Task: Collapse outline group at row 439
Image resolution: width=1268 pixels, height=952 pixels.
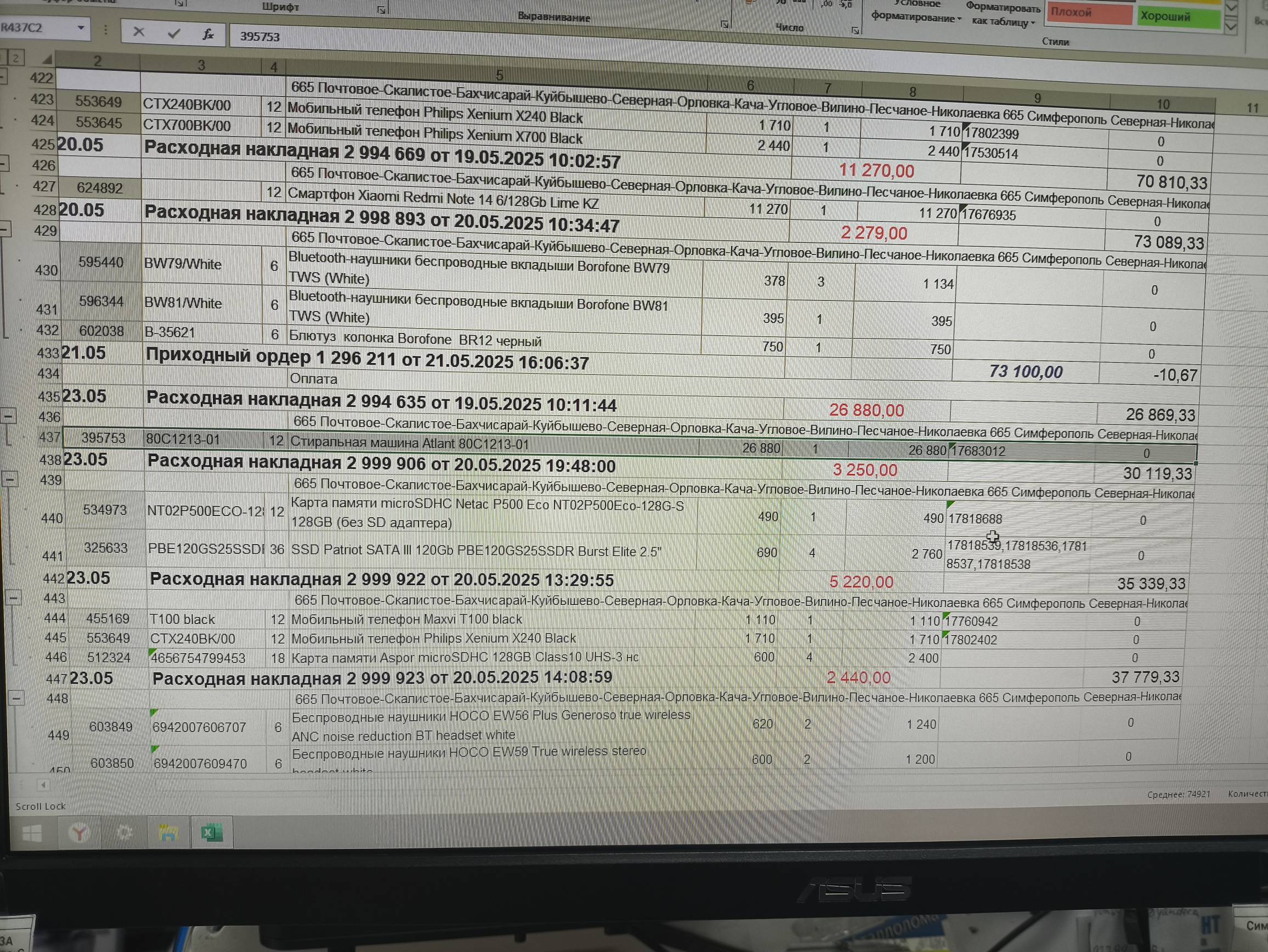Action: (10, 479)
